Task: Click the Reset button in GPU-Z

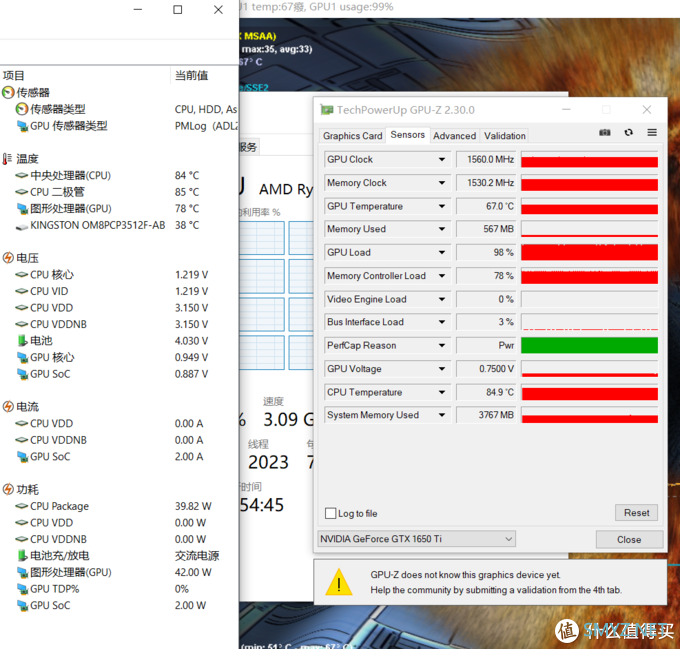Action: click(636, 513)
